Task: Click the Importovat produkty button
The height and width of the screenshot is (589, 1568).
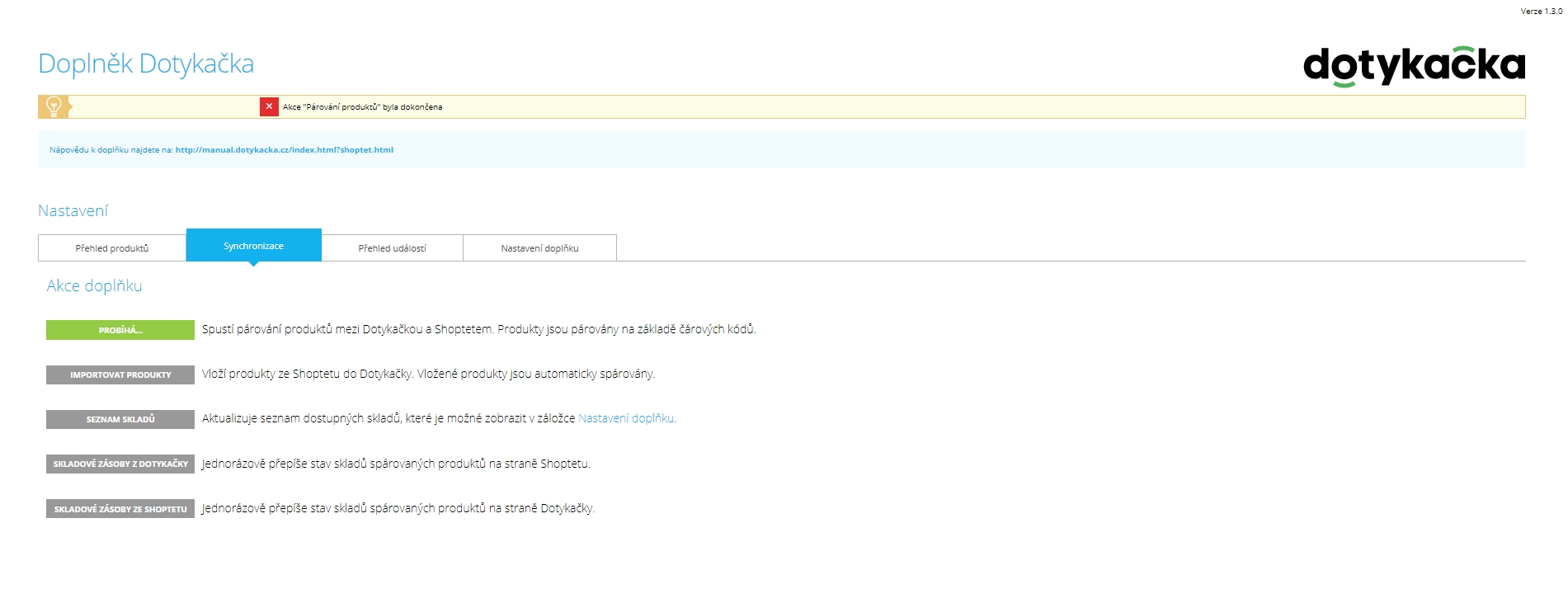Action: pos(120,375)
